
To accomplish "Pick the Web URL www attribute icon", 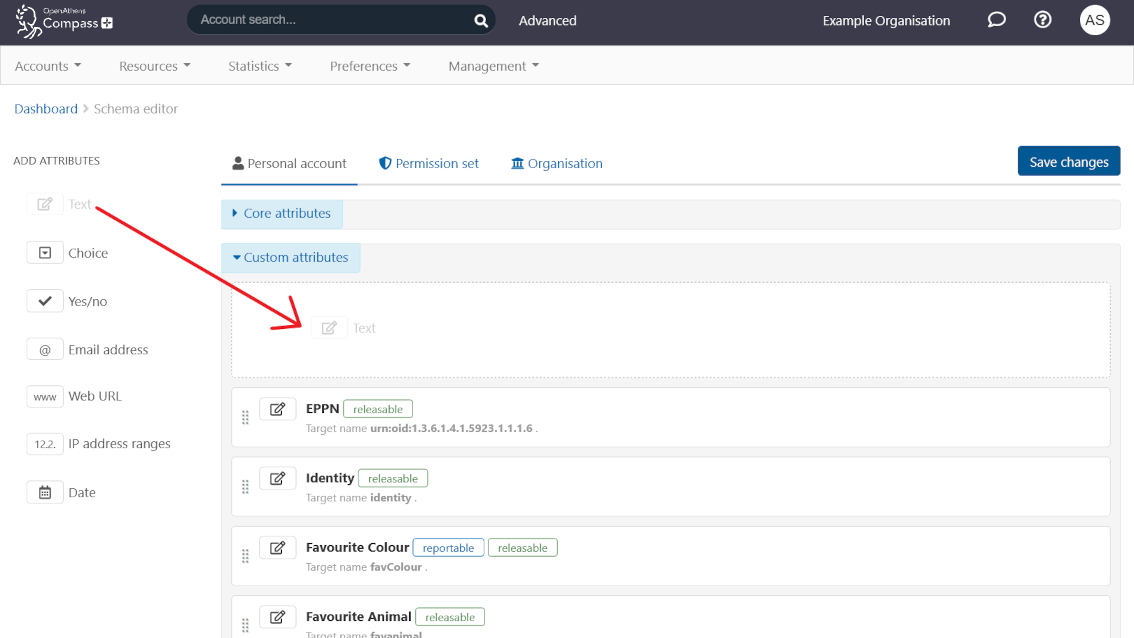I will point(45,397).
